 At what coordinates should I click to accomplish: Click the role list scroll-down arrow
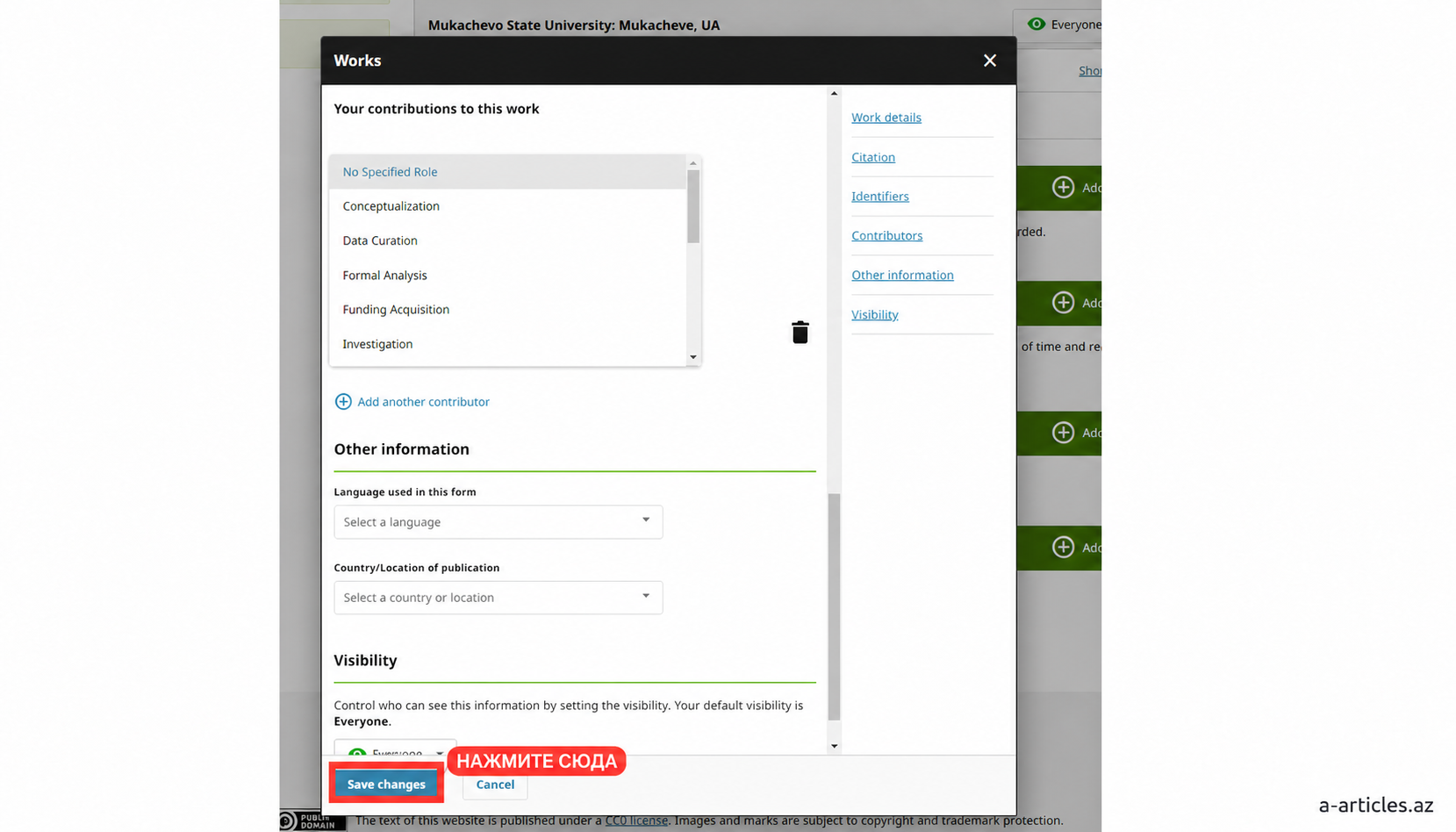click(x=693, y=357)
